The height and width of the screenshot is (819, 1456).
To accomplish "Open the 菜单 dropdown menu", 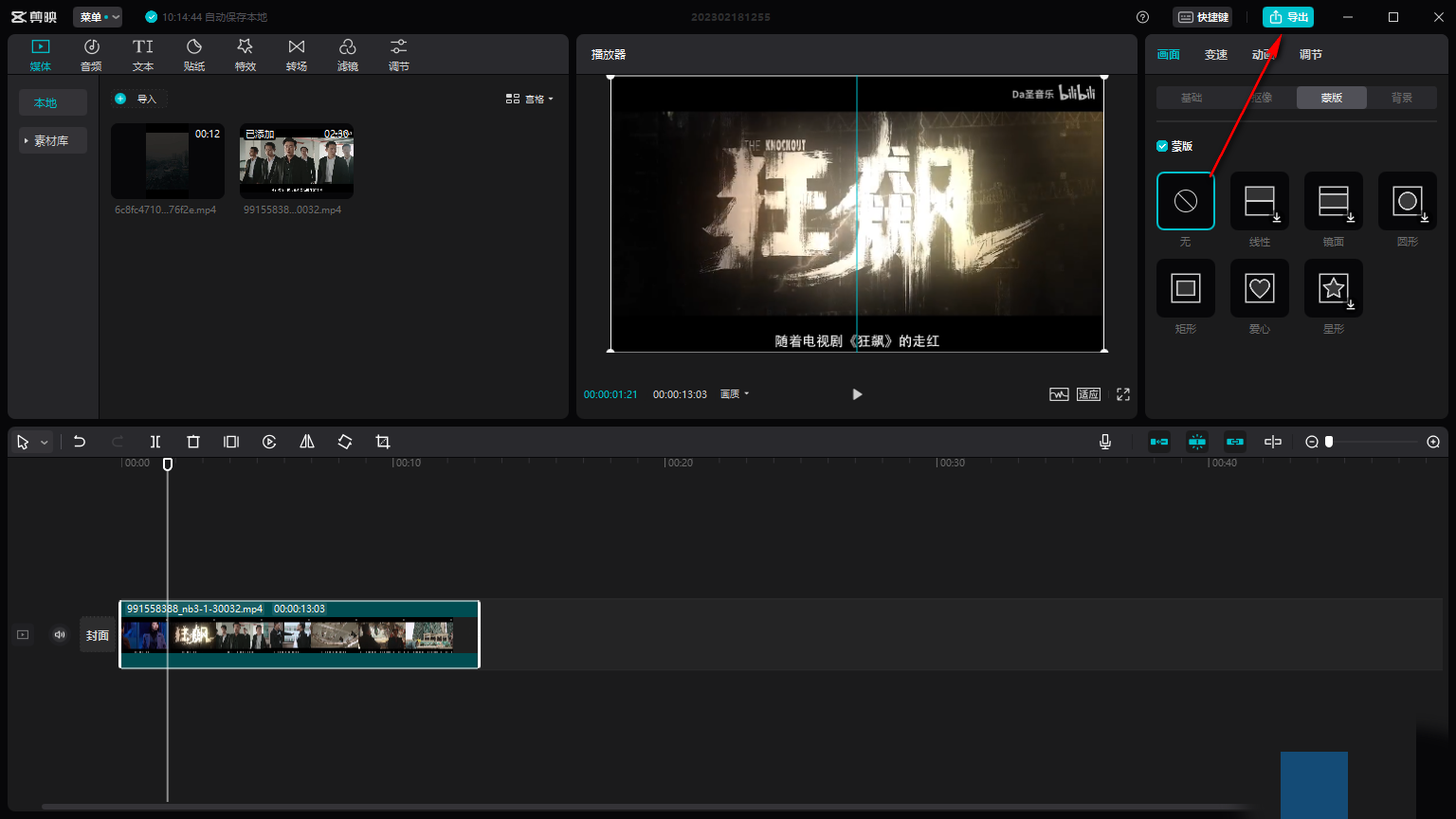I will tap(98, 17).
